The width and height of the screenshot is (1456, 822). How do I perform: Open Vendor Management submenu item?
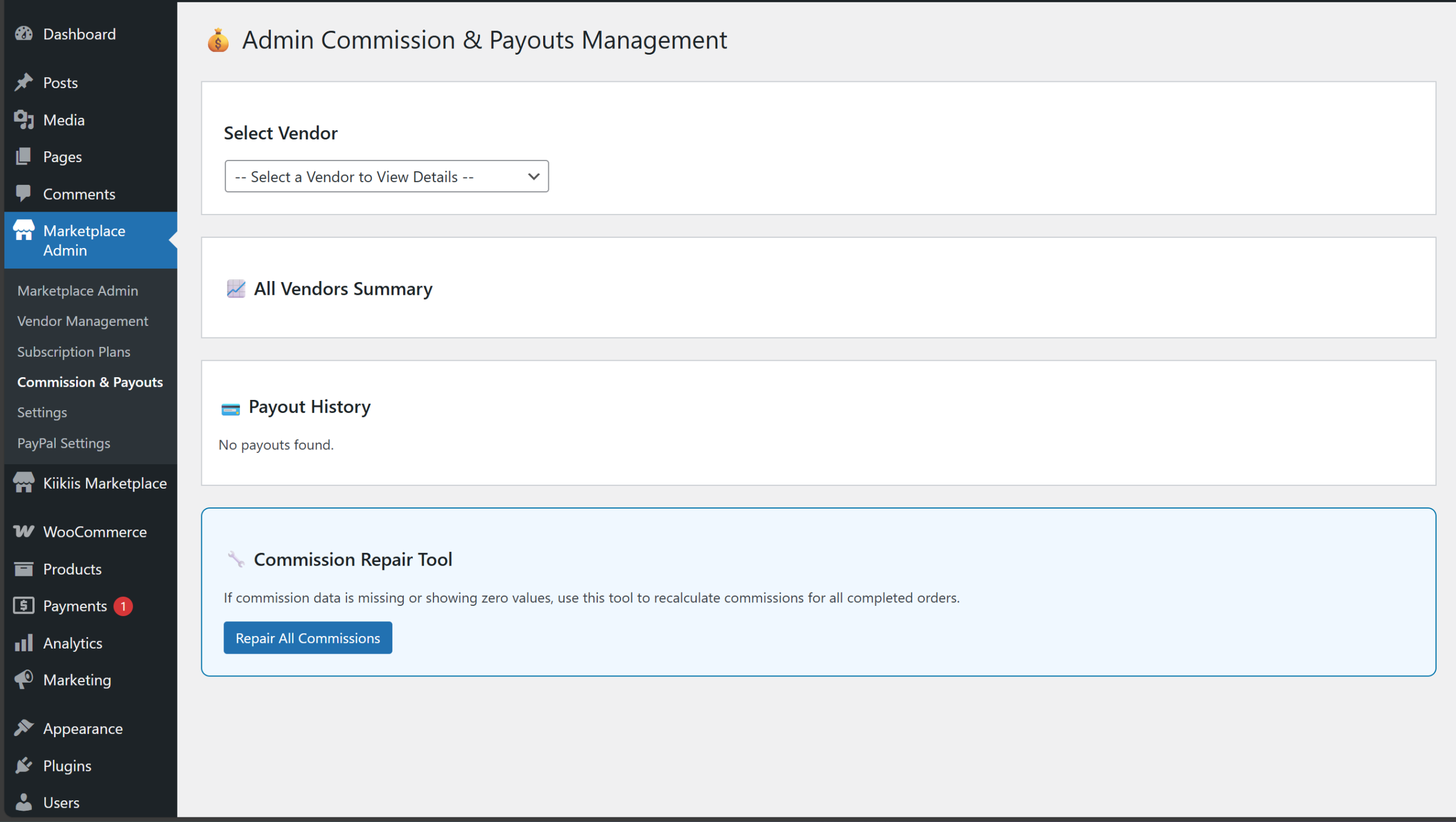[82, 321]
